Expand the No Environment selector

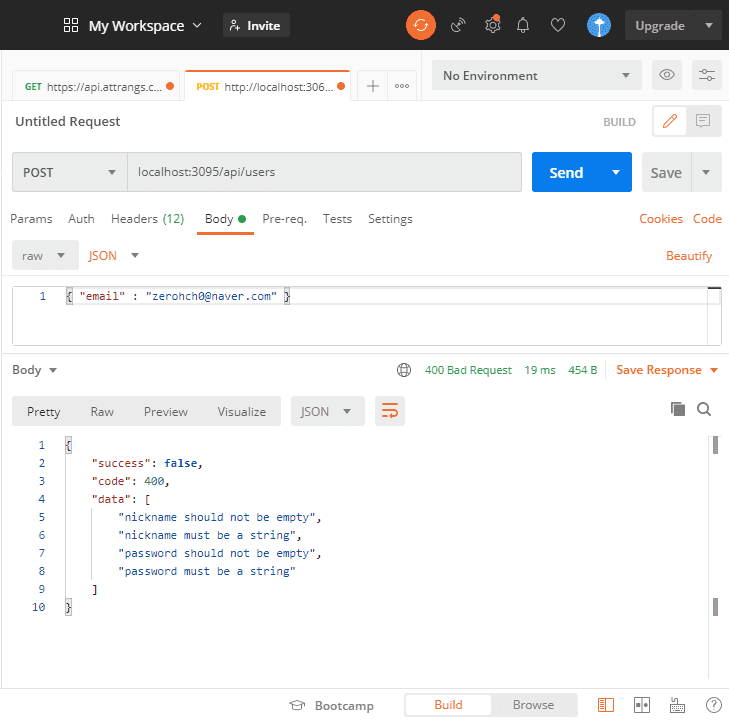click(536, 75)
